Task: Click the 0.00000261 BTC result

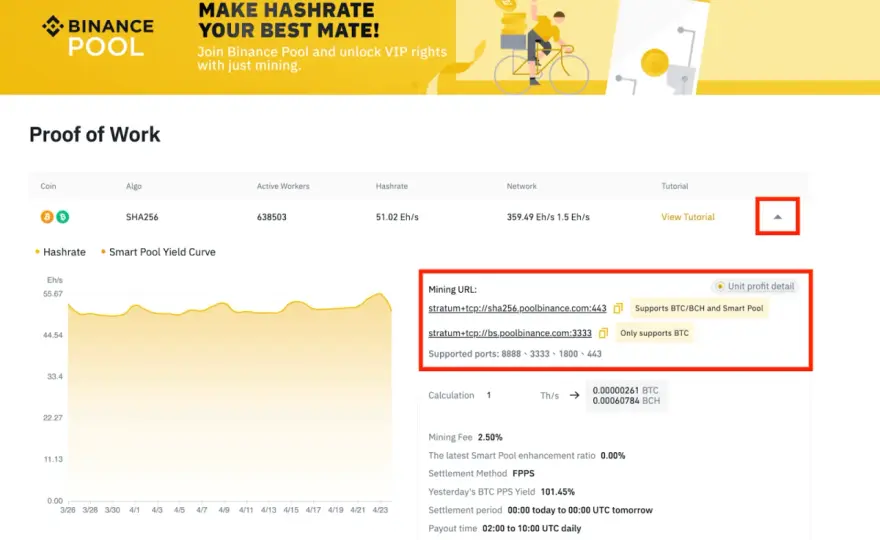Action: 626,390
